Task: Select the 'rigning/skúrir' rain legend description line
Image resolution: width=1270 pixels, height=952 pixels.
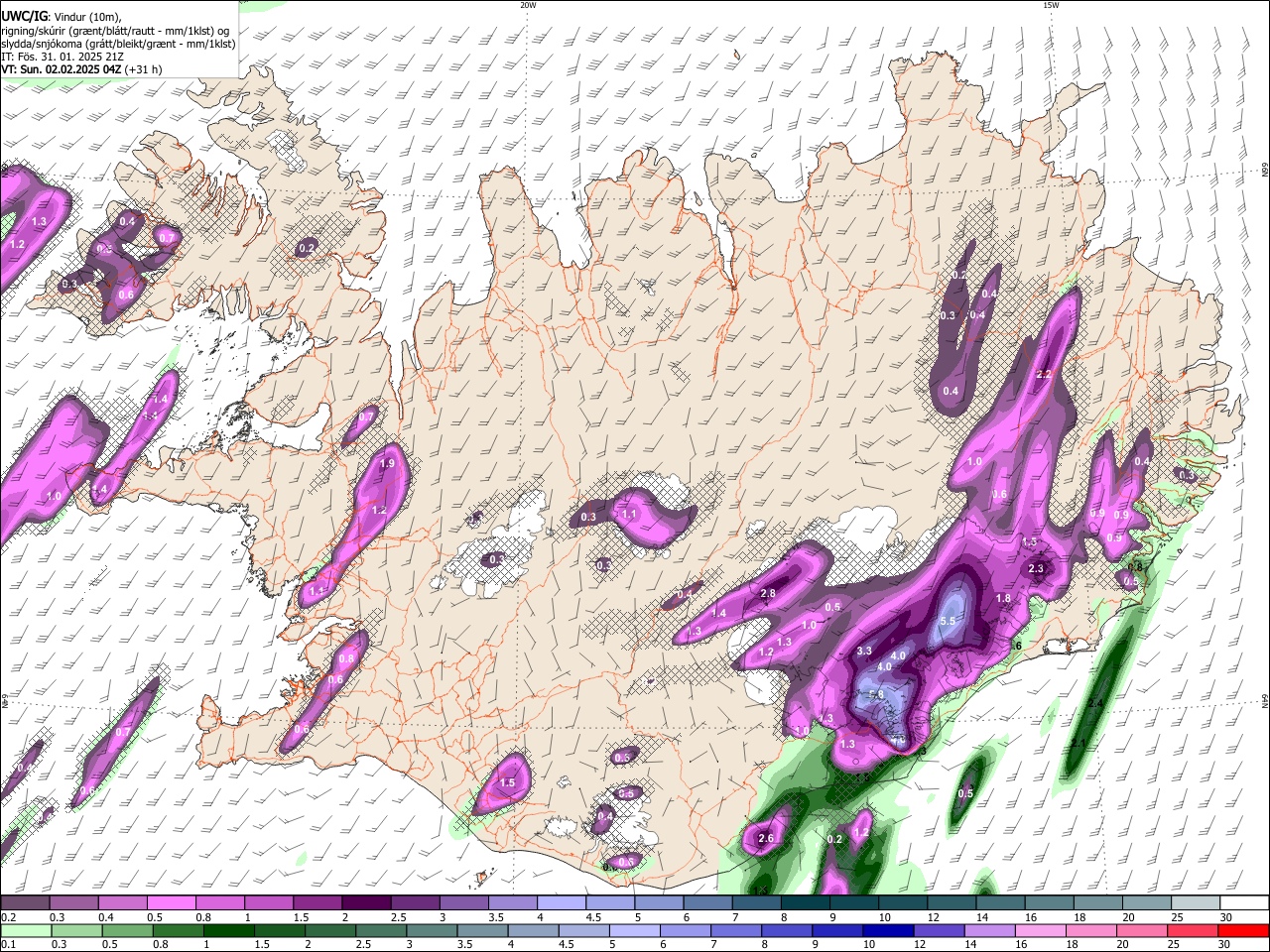Action: click(x=116, y=31)
